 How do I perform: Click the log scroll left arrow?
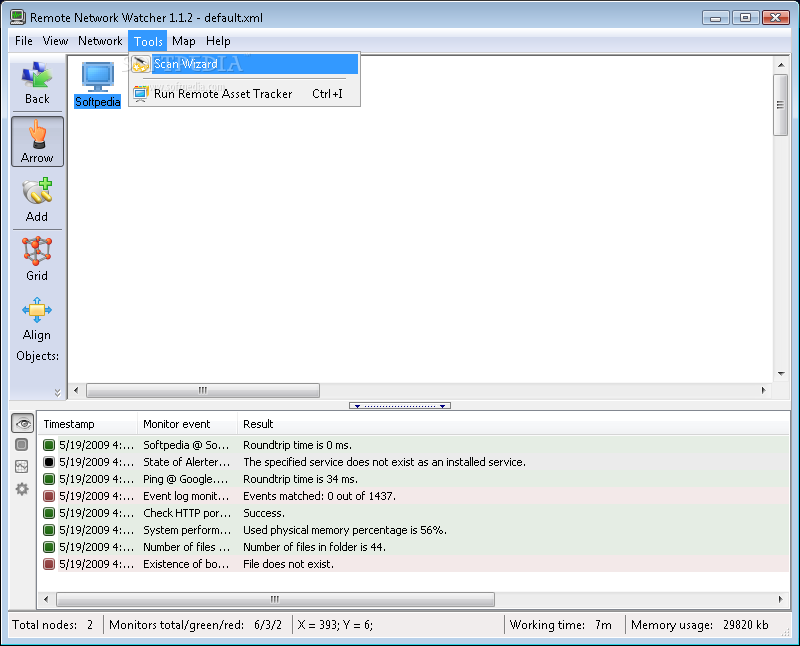coord(46,599)
